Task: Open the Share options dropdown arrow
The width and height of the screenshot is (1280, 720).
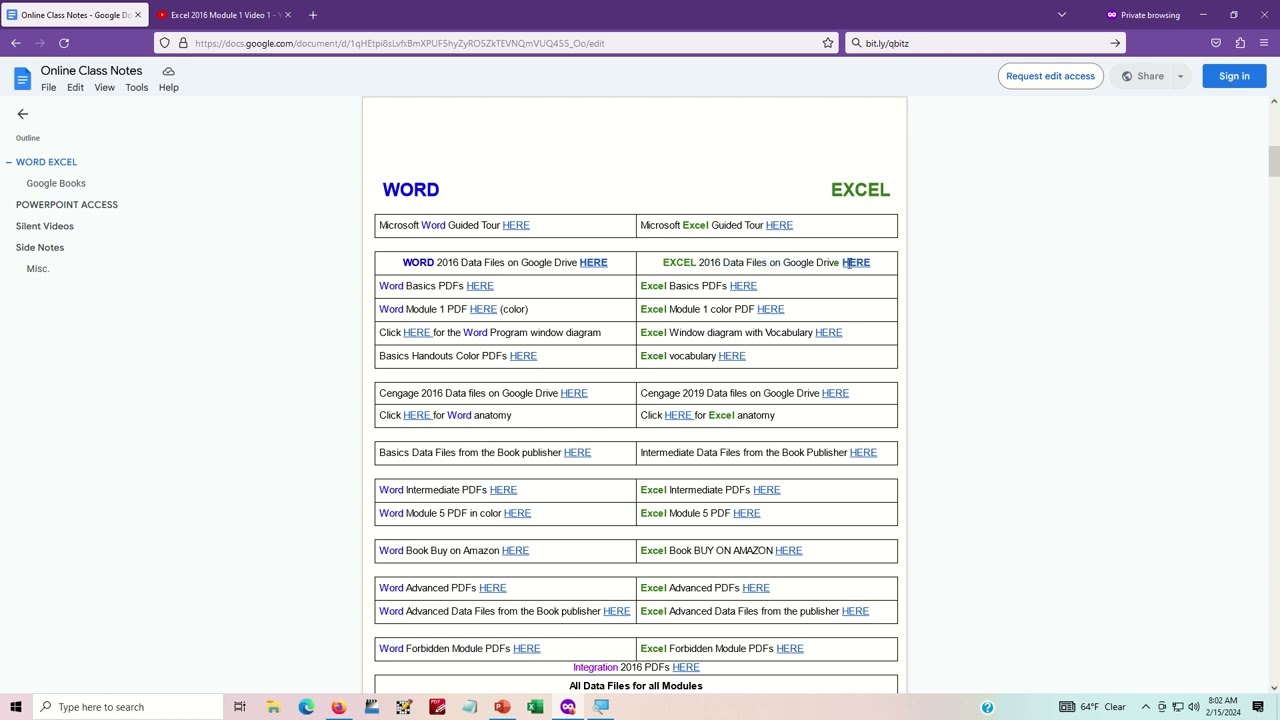Action: (x=1180, y=76)
